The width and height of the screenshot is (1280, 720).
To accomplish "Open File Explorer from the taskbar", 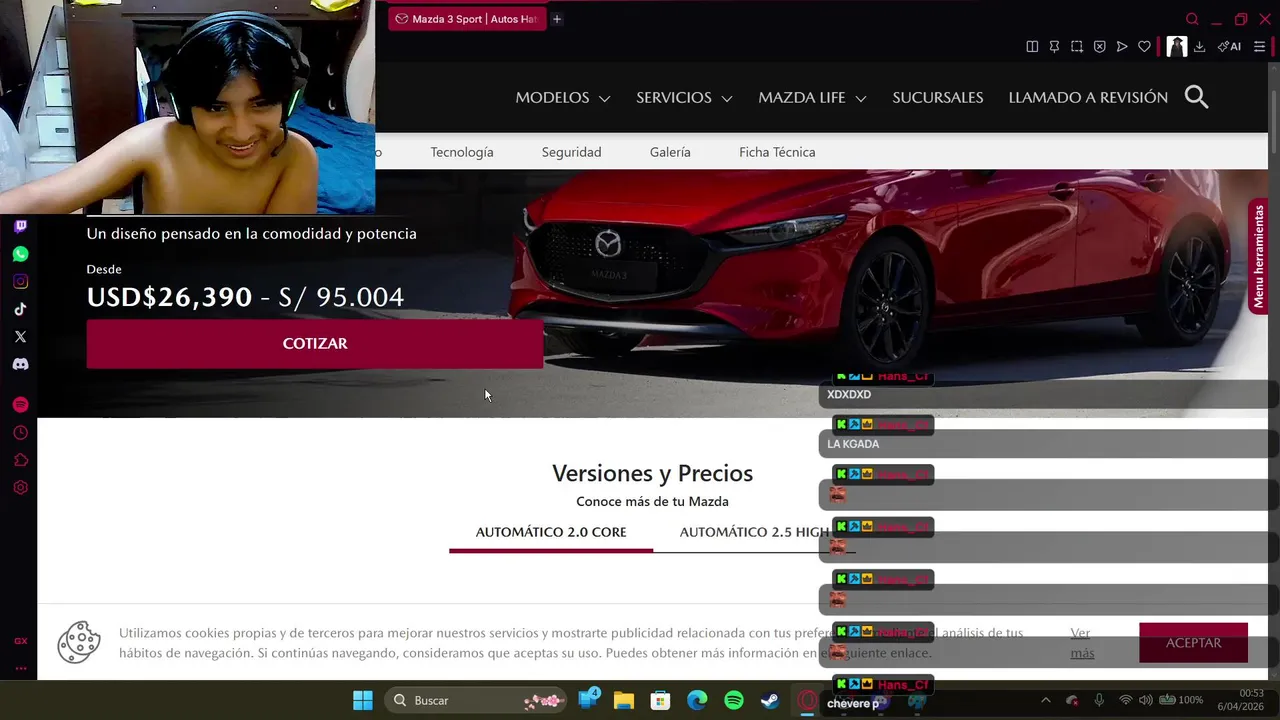I will (x=623, y=700).
